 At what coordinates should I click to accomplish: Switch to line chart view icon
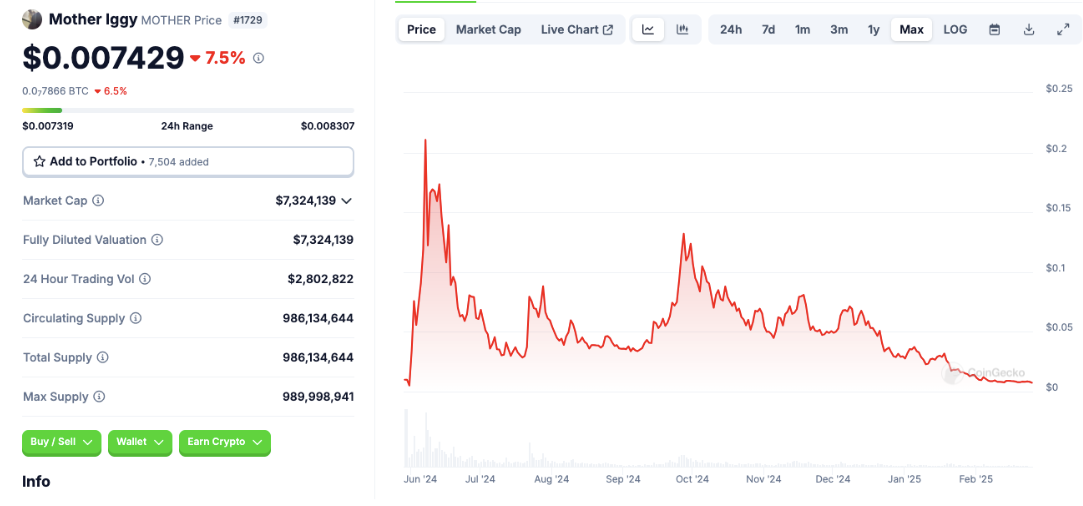648,30
